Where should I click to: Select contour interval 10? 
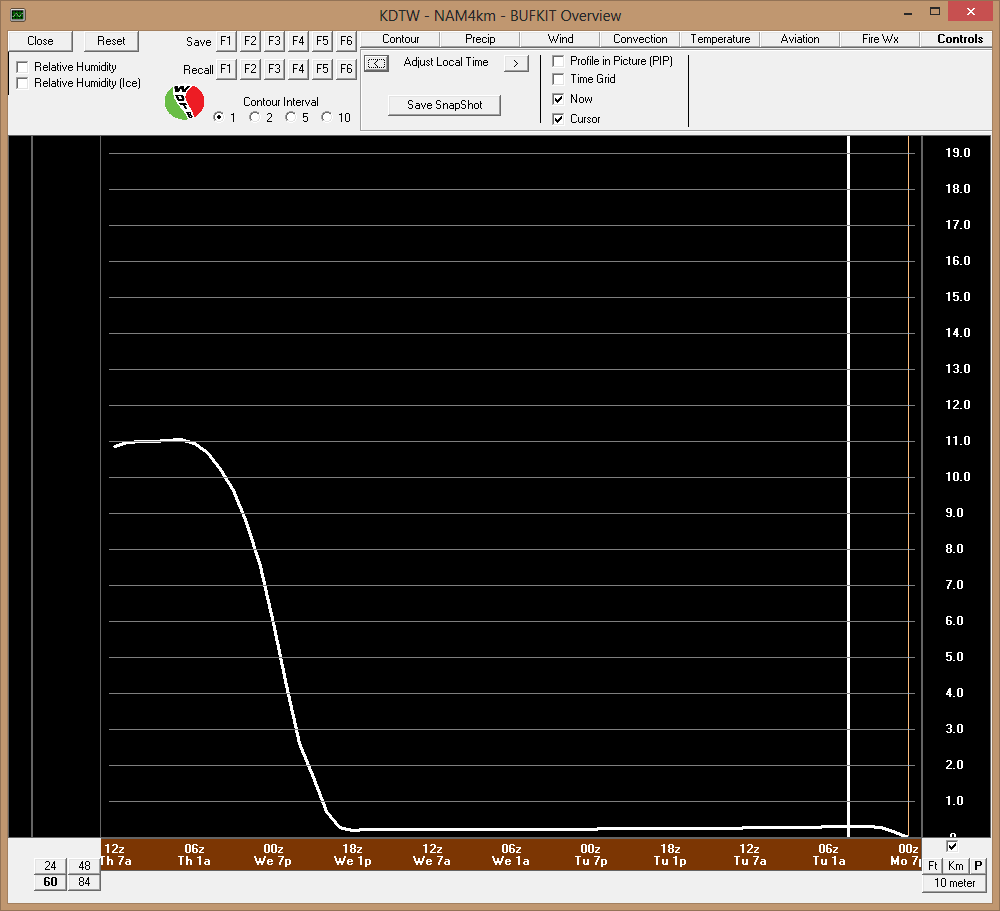click(327, 117)
